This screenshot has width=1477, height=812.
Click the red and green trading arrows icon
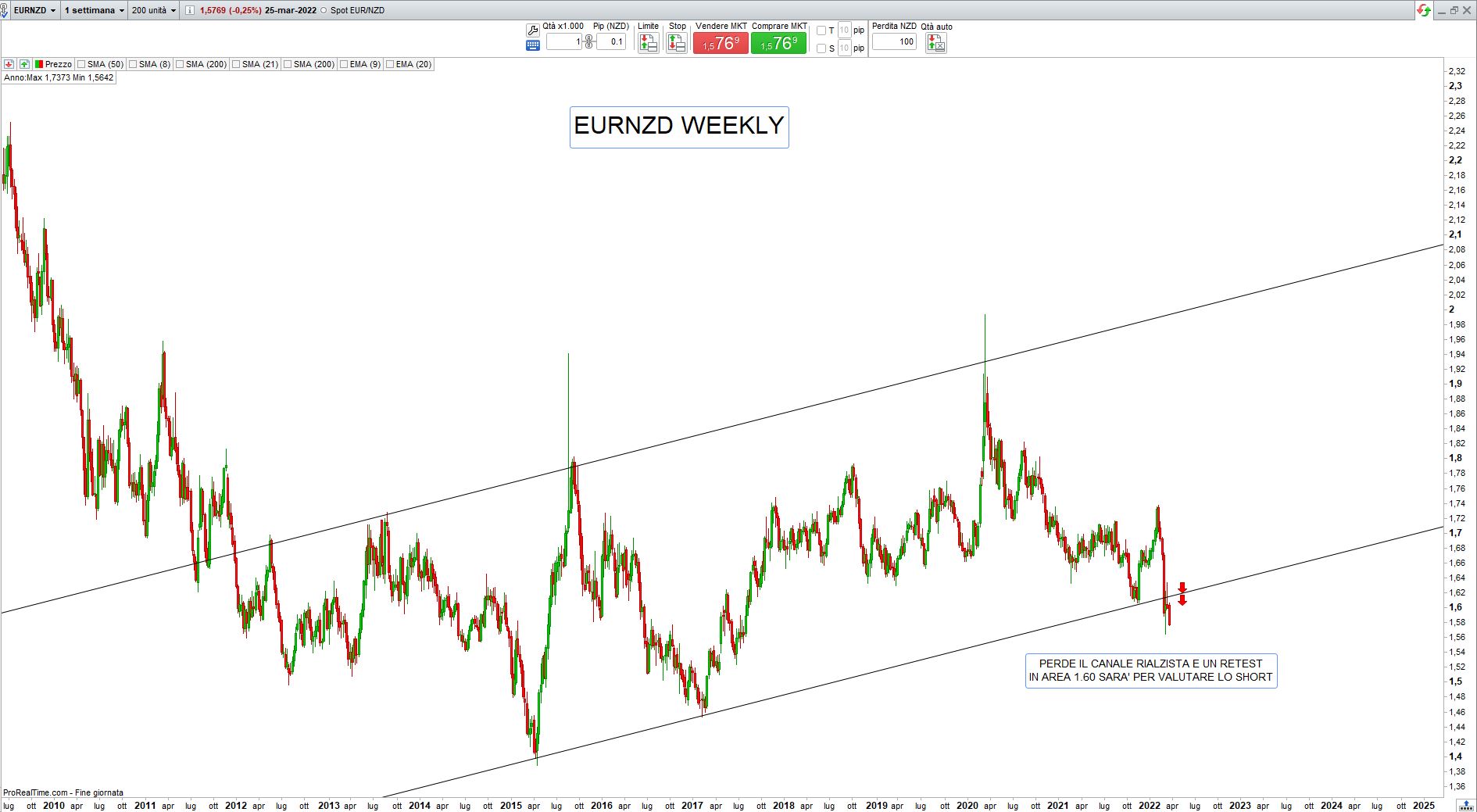1423,10
